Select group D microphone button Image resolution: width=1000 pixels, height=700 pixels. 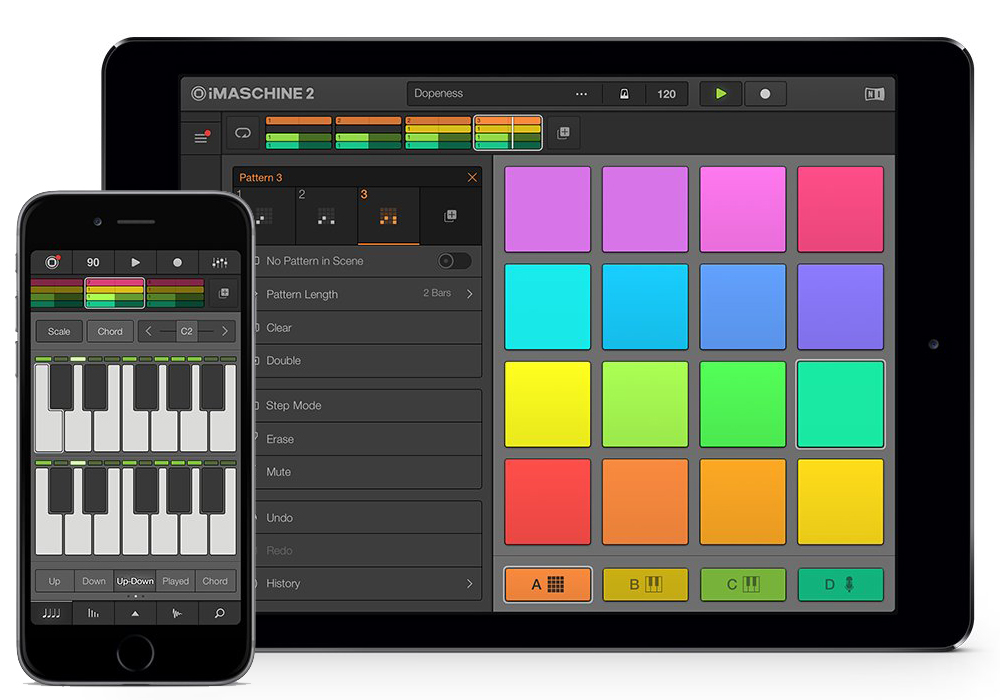pos(840,585)
